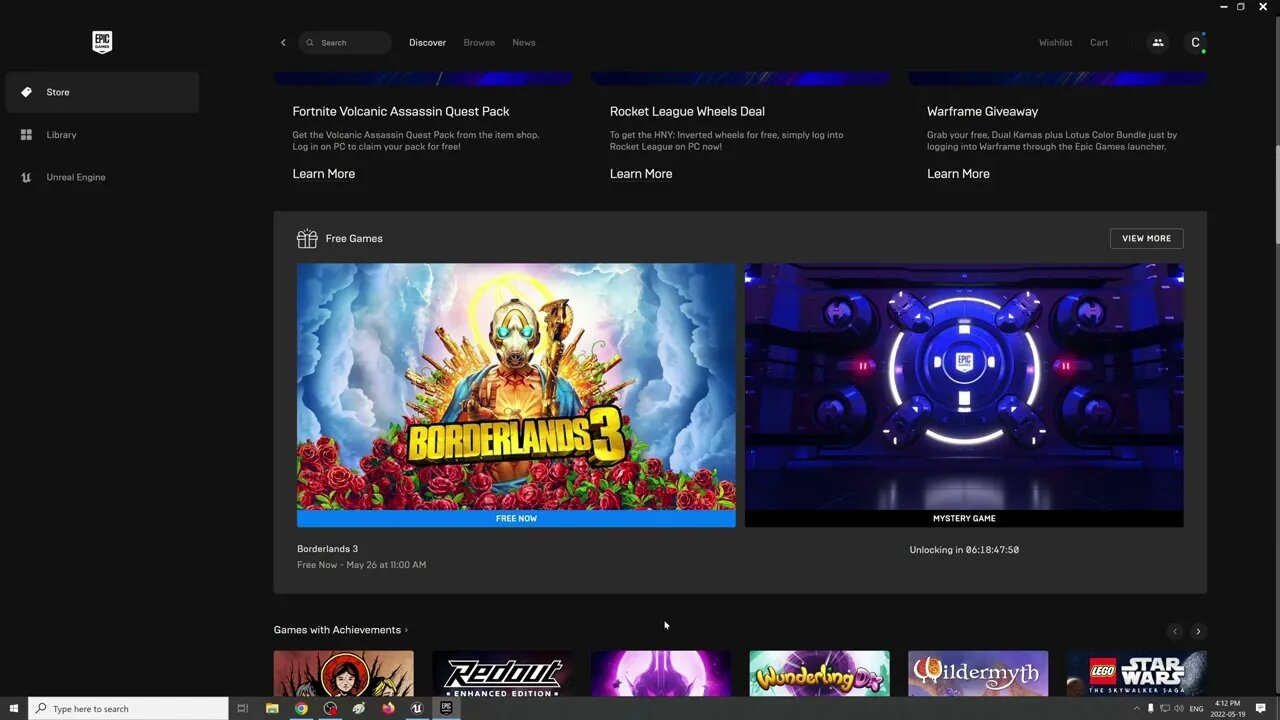Open the Store section in sidebar

tap(102, 92)
